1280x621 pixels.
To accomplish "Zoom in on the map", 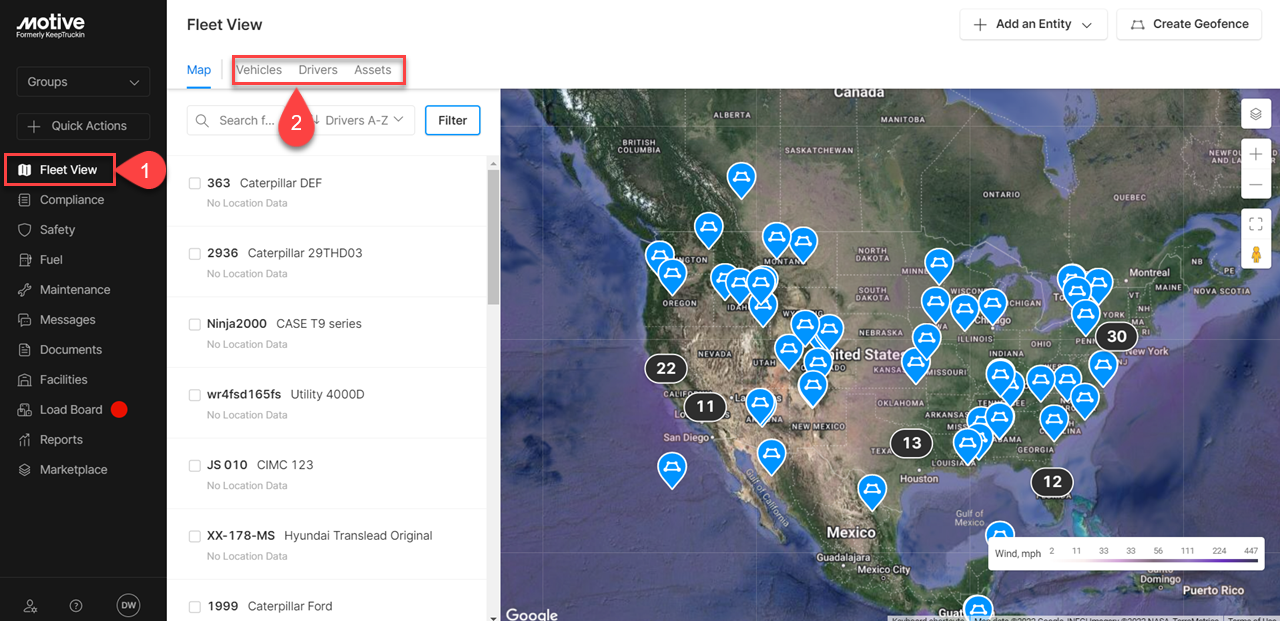I will (x=1256, y=155).
